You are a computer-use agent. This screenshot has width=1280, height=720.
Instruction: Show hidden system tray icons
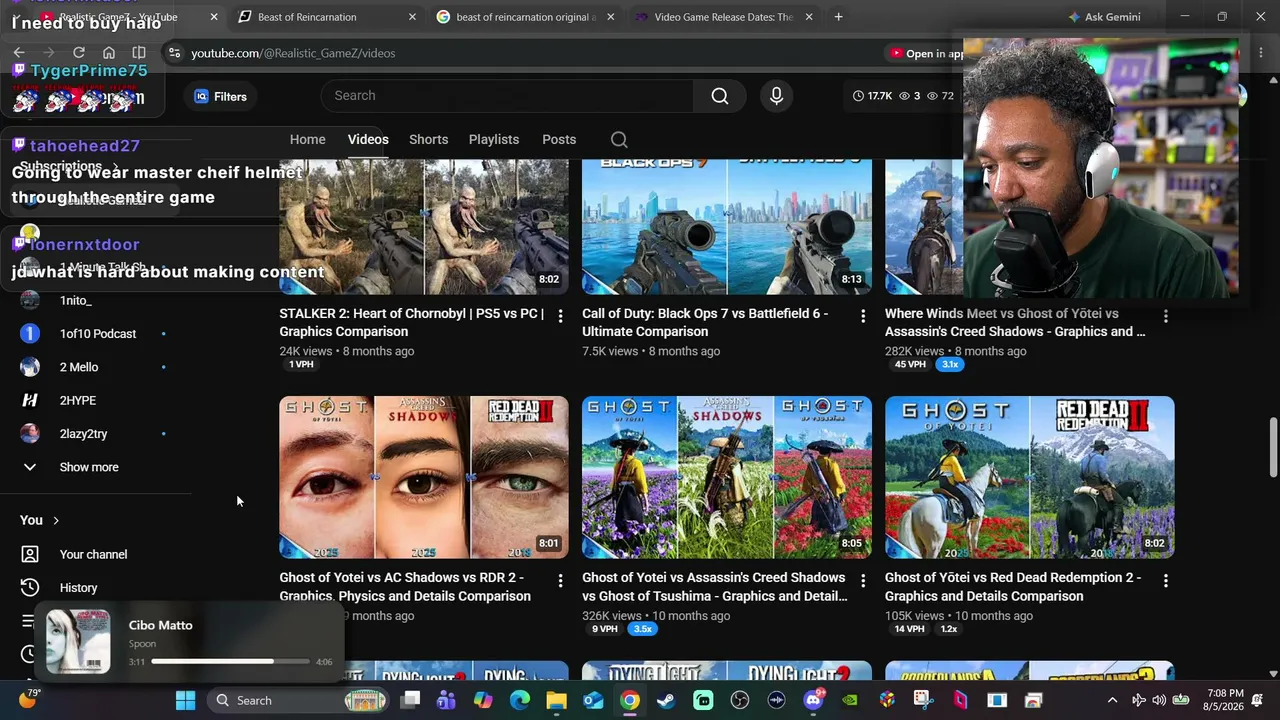point(1112,700)
